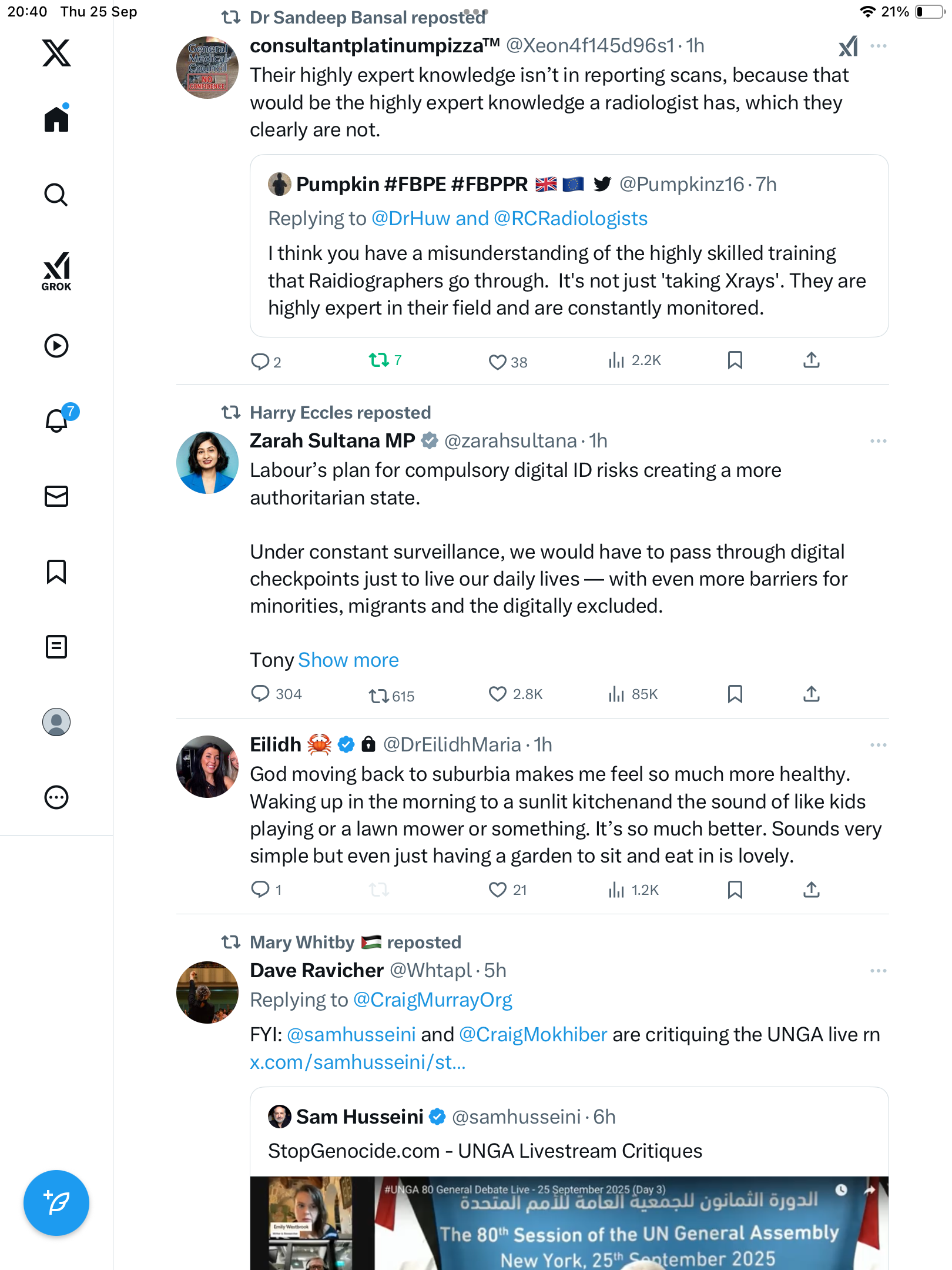Go to Home tab in sidebar
This screenshot has height=1270, width=952.
56,119
